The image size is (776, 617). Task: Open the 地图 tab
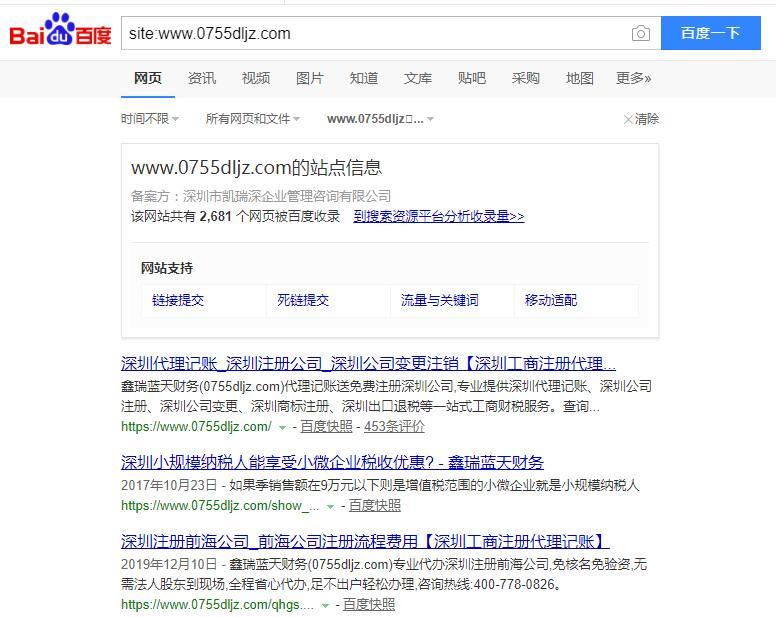(580, 78)
